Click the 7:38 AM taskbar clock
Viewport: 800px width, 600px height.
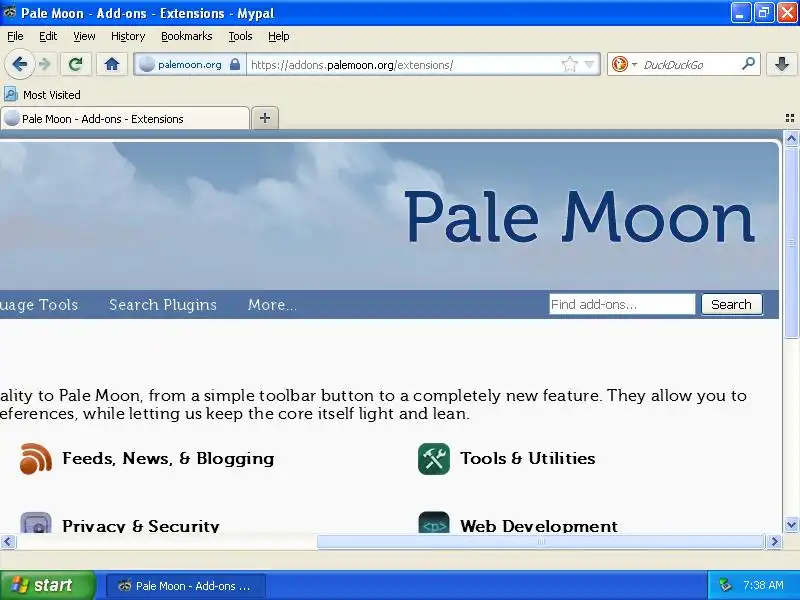point(763,585)
